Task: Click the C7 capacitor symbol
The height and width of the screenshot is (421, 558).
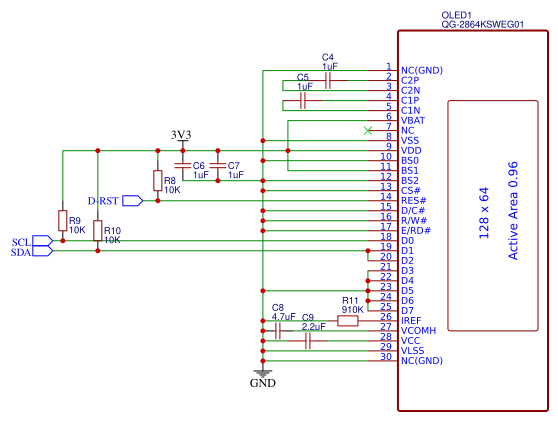Action: [x=218, y=165]
